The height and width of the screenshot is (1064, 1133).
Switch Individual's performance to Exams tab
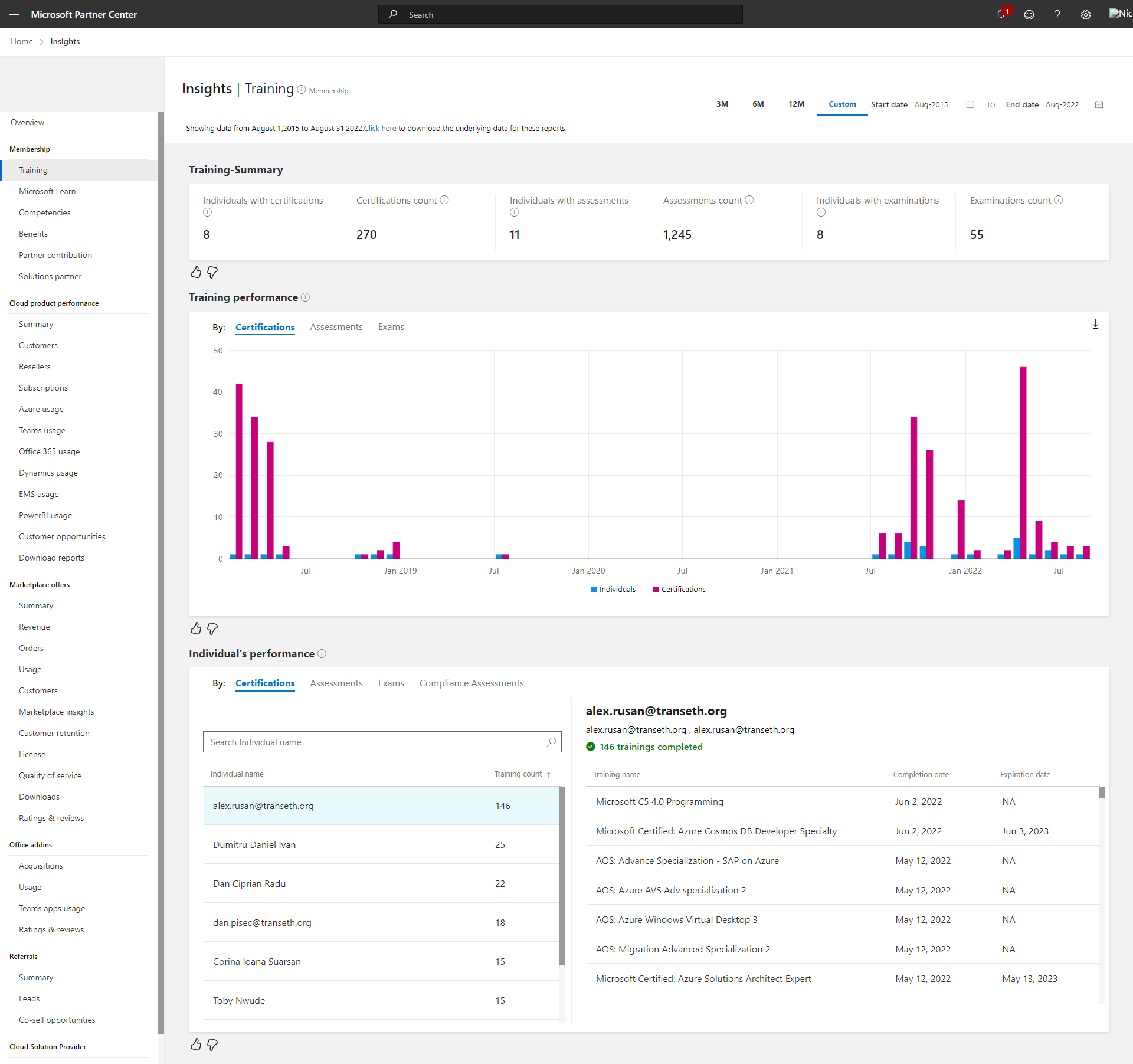coord(391,683)
